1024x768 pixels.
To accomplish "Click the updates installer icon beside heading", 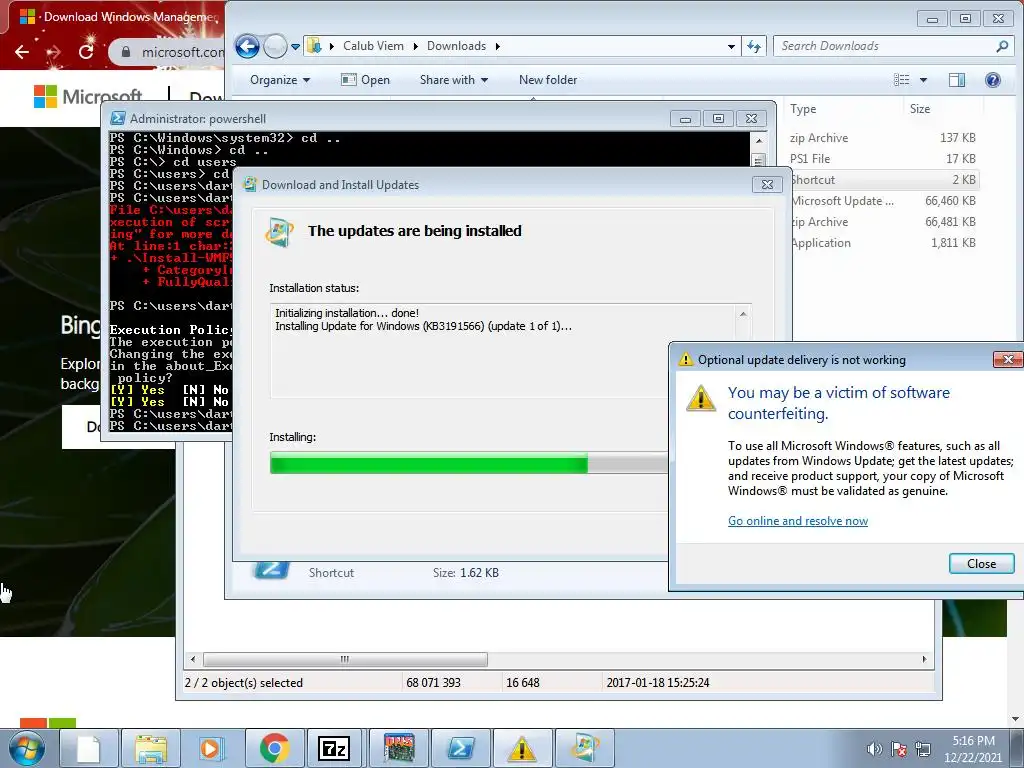I will (280, 232).
